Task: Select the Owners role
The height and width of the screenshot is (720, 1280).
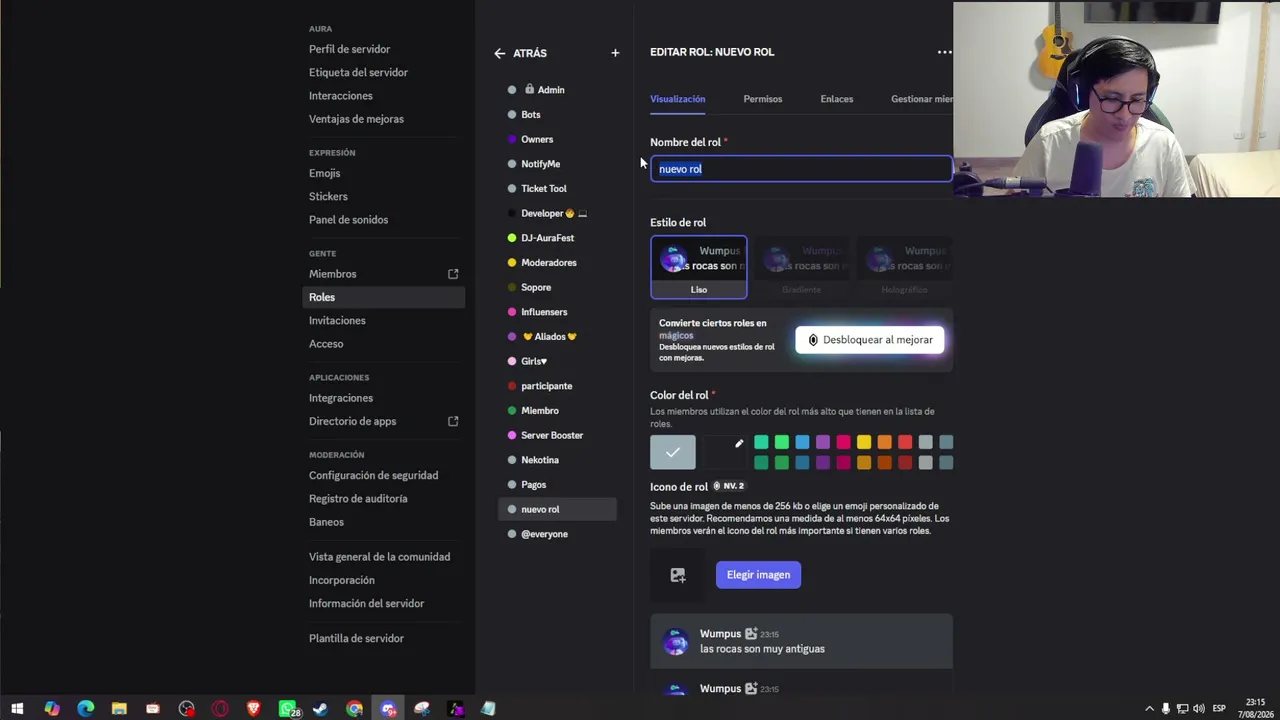Action: [557, 139]
